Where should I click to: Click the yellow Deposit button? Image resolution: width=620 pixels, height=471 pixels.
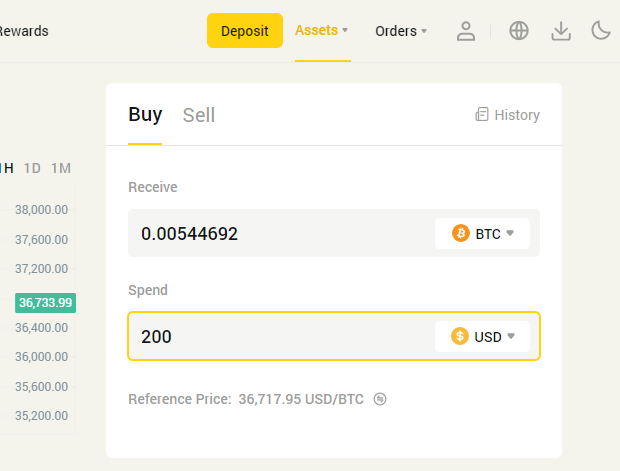pyautogui.click(x=245, y=30)
